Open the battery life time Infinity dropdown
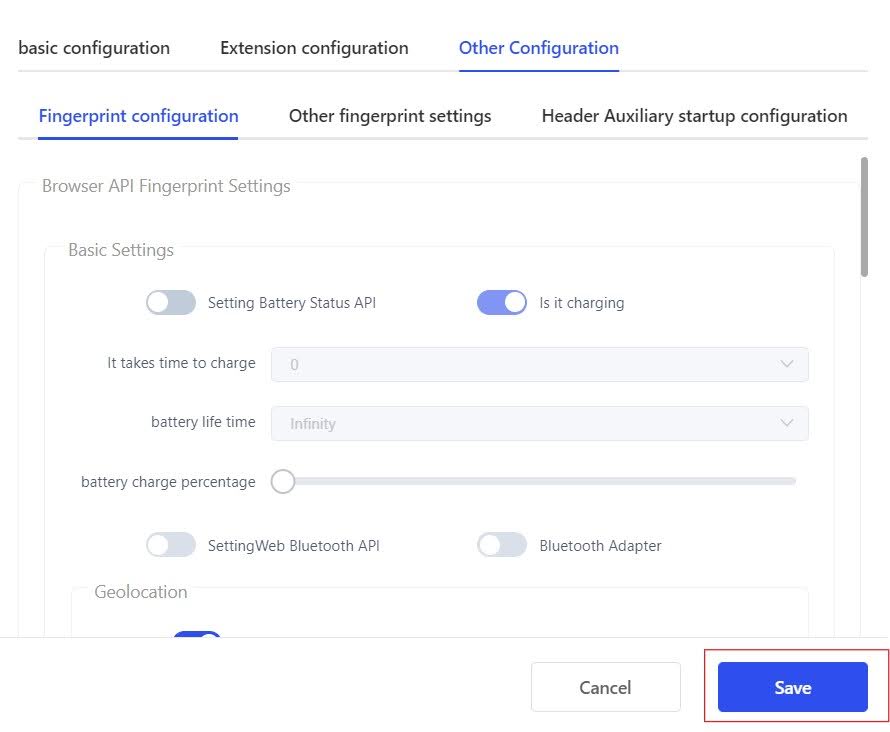The width and height of the screenshot is (890, 732). 538,424
